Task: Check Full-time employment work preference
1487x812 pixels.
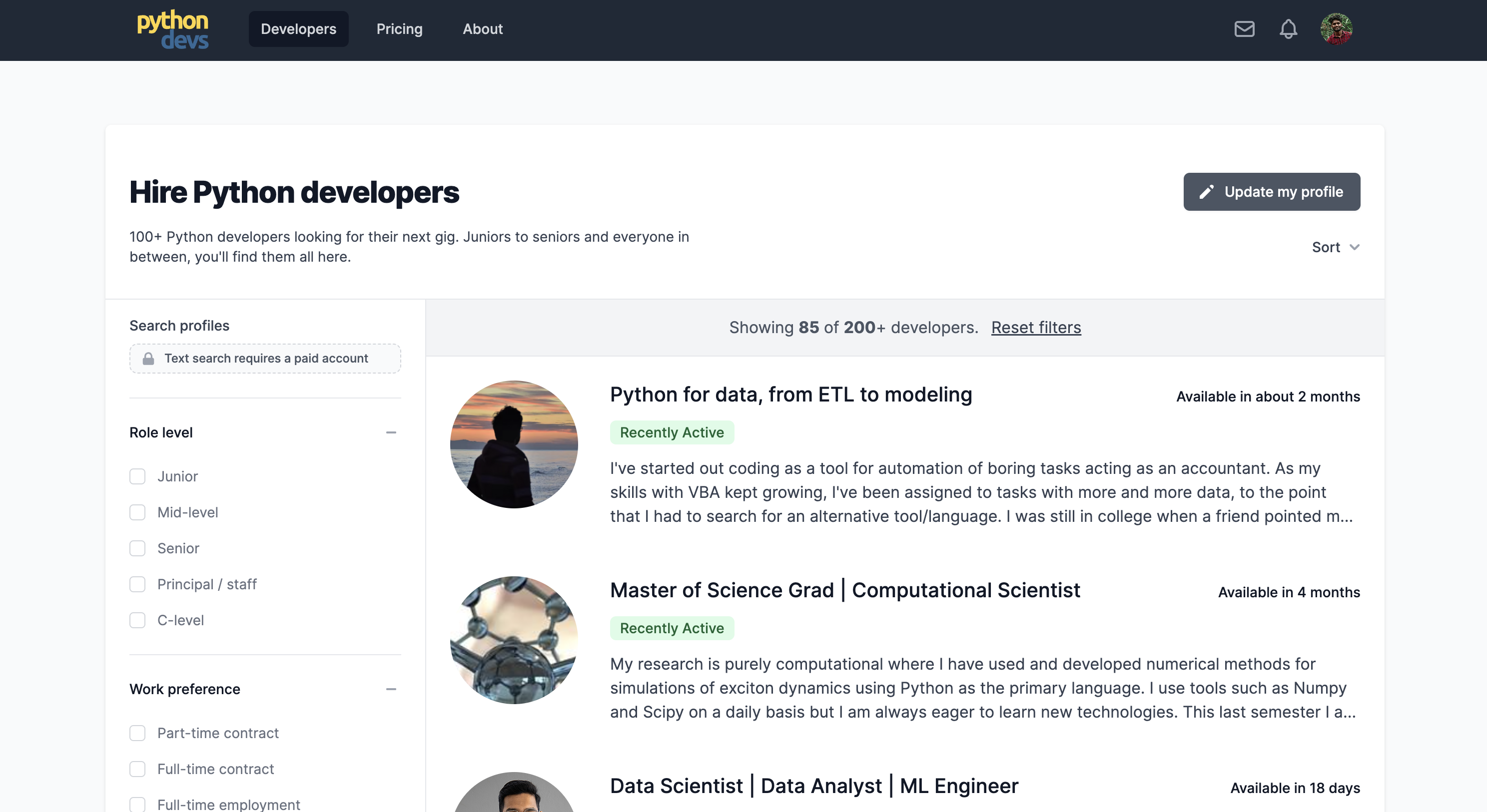Action: [137, 805]
